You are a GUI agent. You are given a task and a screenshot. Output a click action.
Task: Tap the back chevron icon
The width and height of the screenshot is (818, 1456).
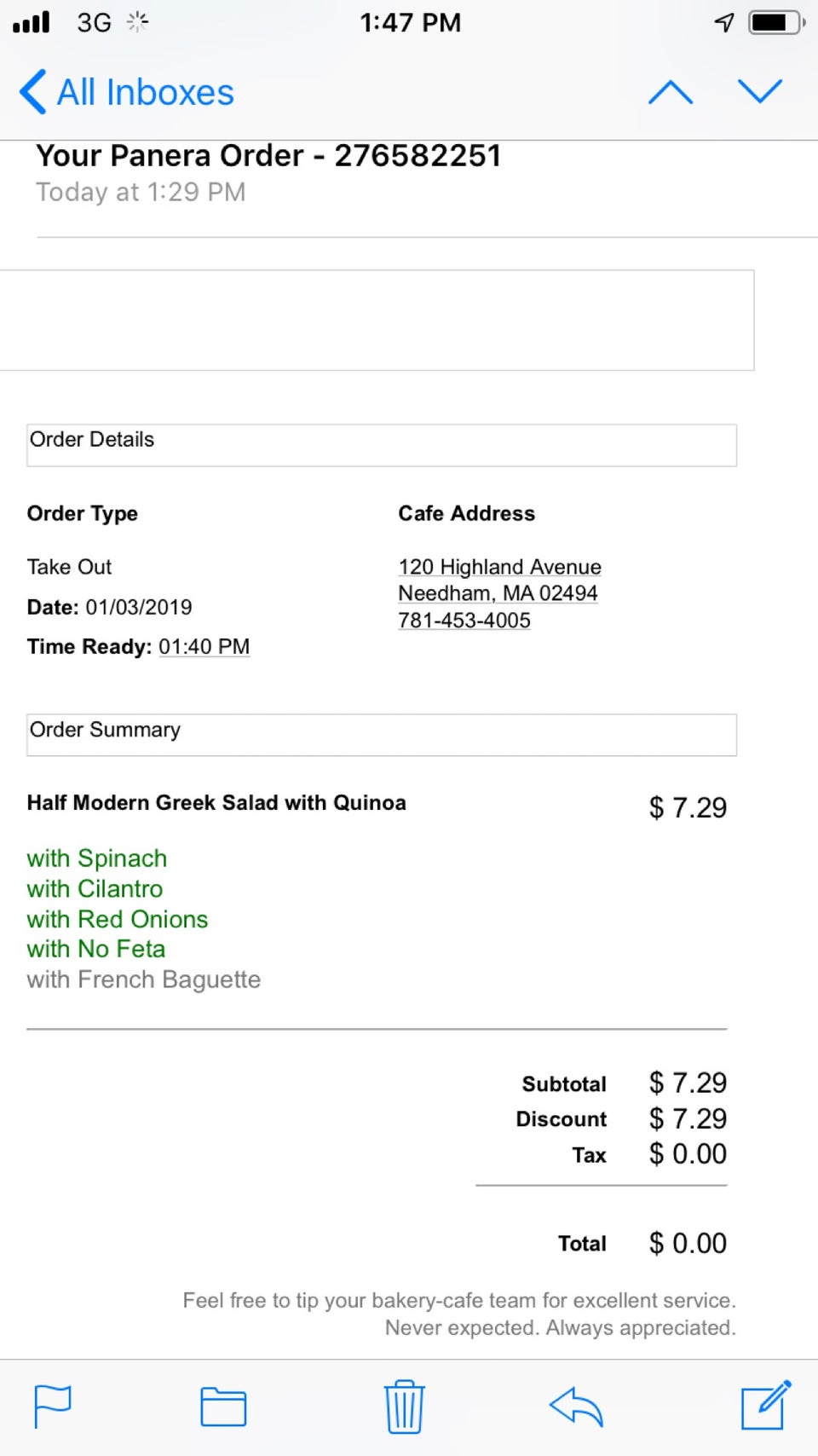tap(32, 92)
